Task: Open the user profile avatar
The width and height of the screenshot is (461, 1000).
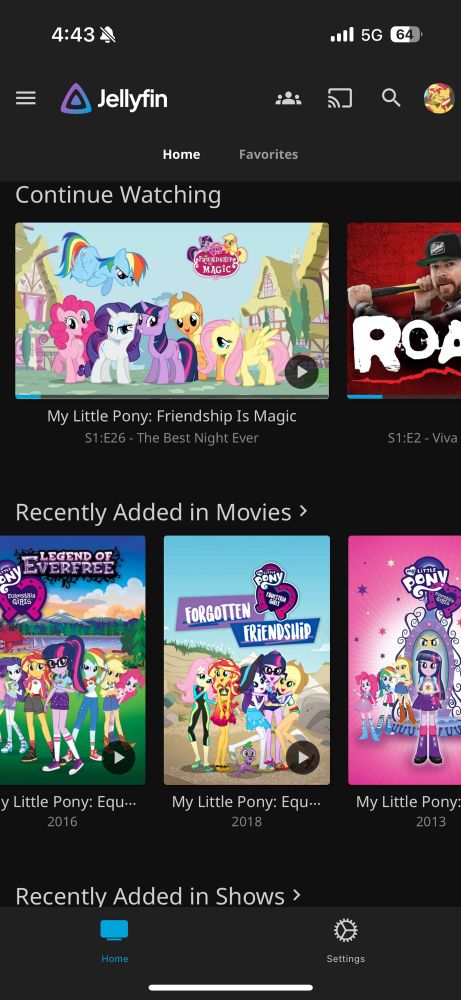Action: (x=439, y=98)
